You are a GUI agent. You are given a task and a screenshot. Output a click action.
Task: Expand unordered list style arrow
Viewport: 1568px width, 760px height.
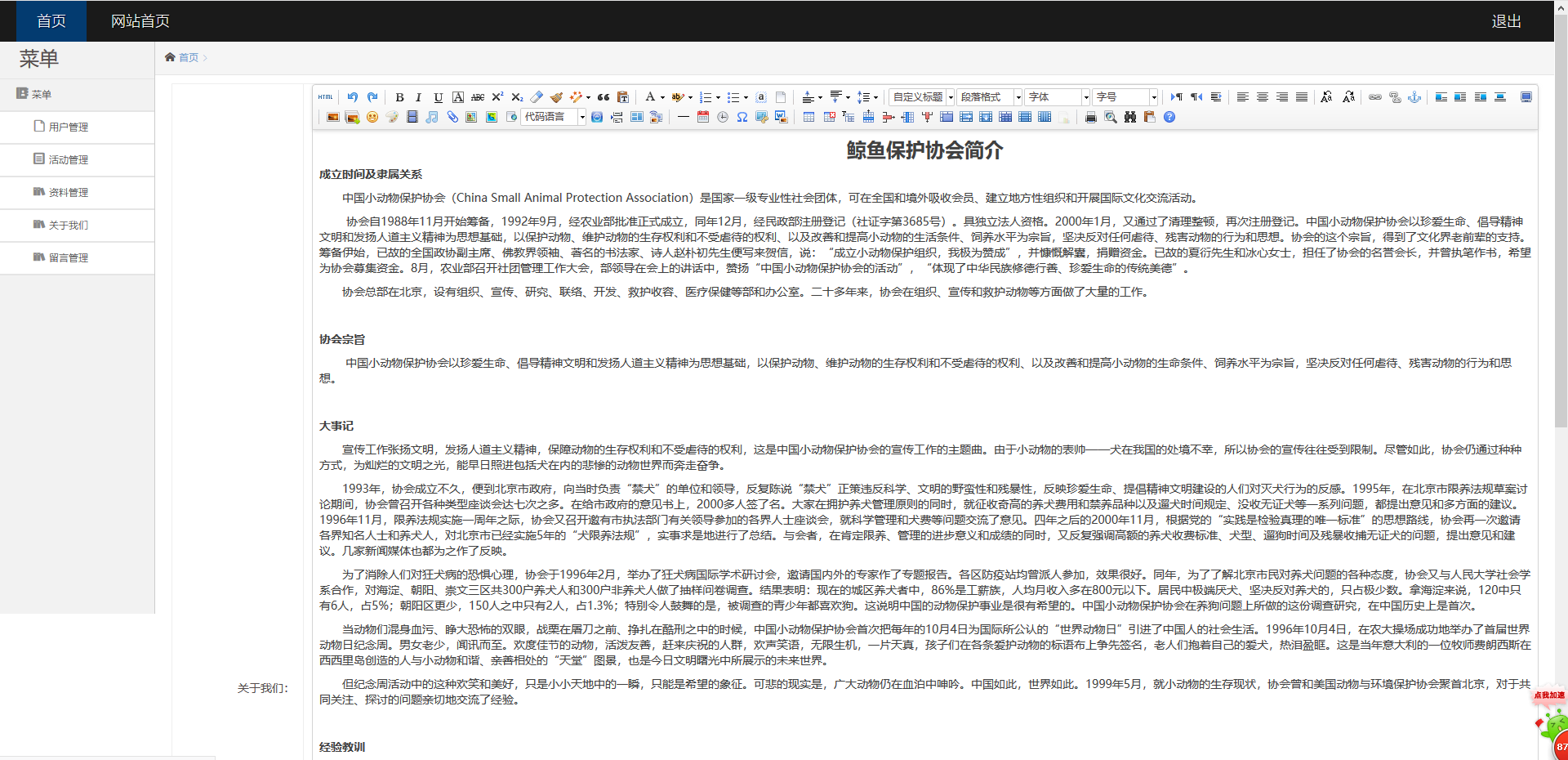pos(746,97)
